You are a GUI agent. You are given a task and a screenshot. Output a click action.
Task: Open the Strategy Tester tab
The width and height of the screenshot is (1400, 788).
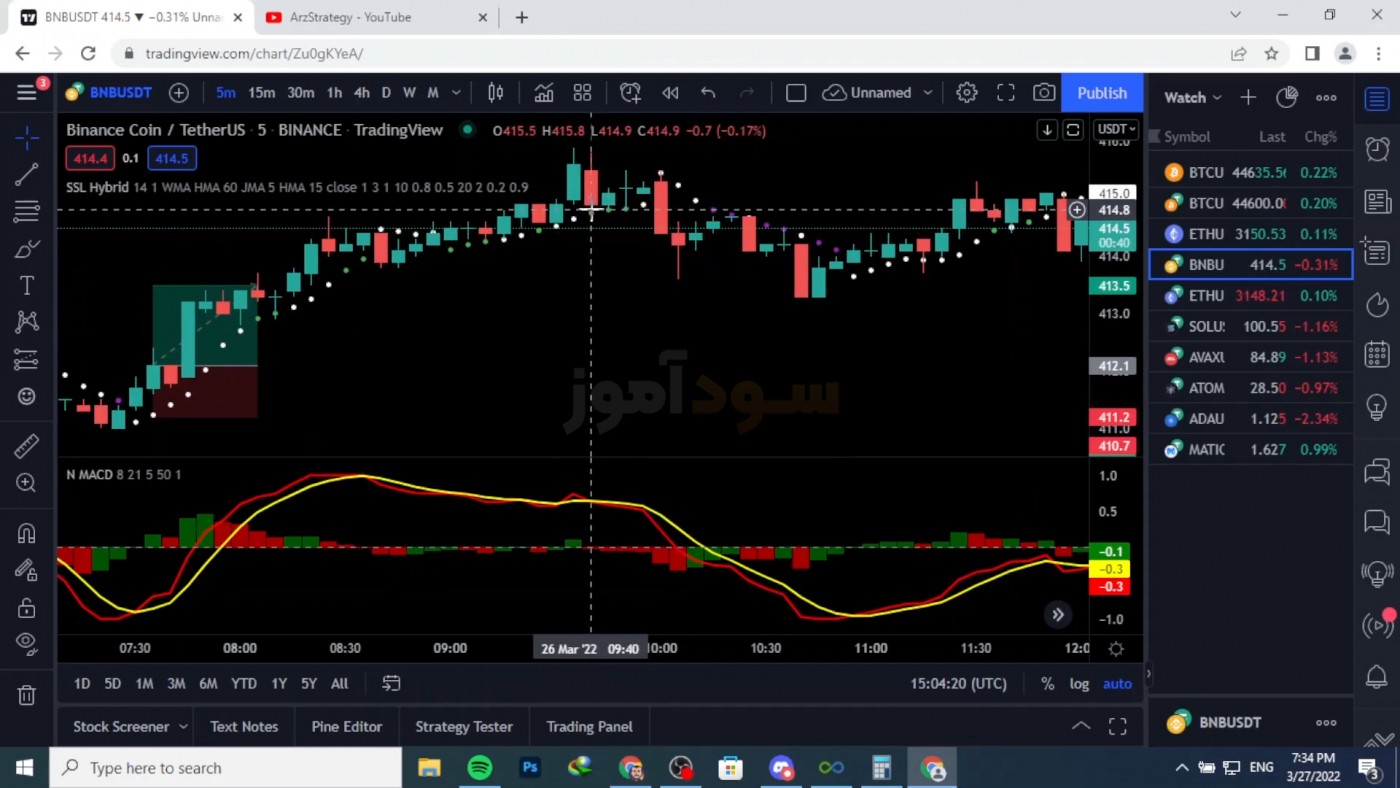tap(464, 726)
